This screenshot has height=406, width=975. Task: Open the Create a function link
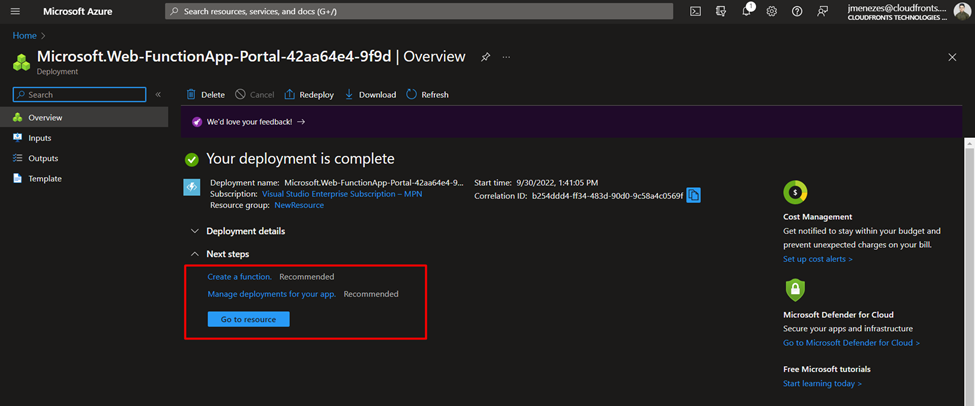point(239,277)
